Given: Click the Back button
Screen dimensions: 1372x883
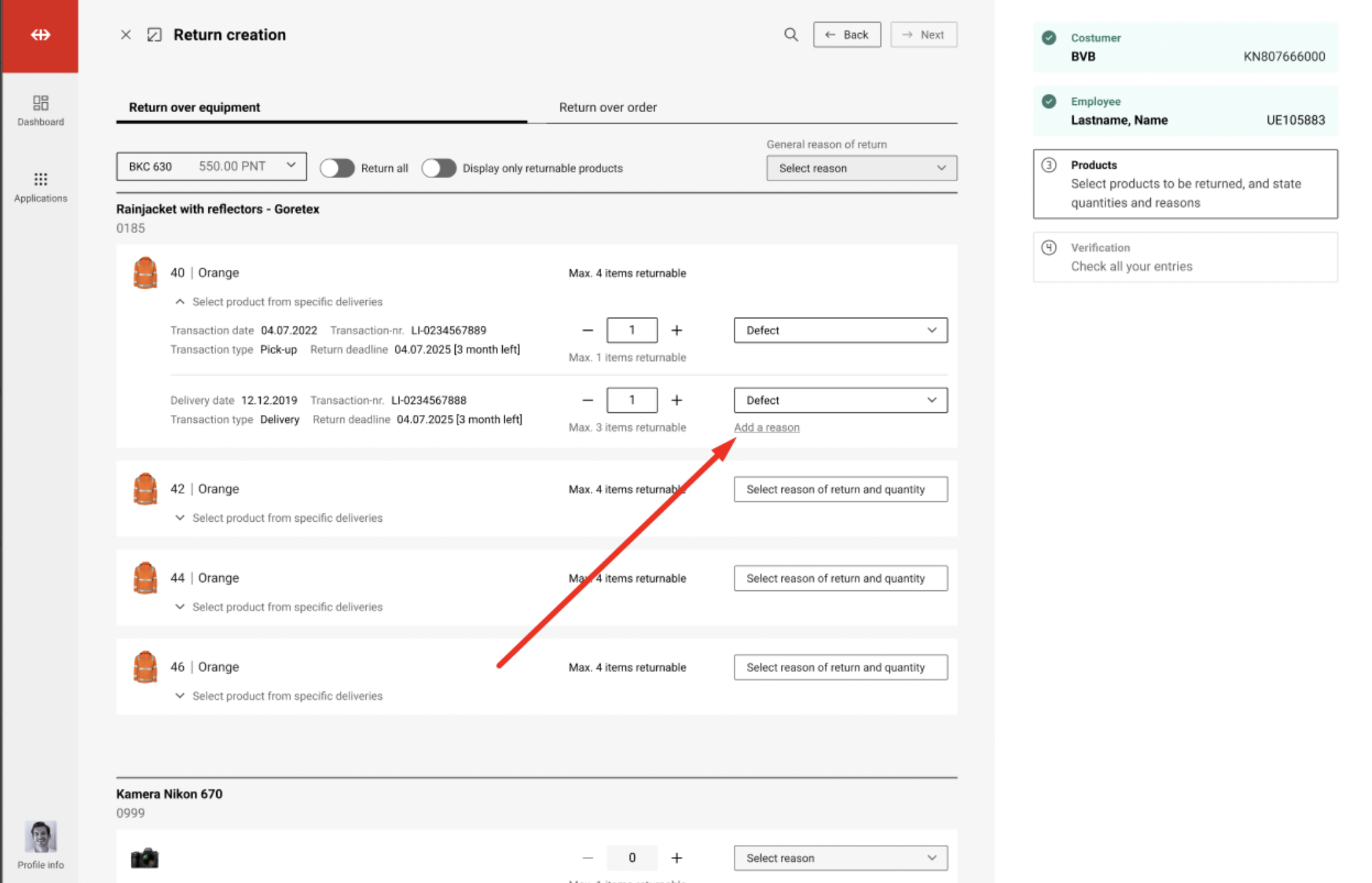Looking at the screenshot, I should pos(846,35).
